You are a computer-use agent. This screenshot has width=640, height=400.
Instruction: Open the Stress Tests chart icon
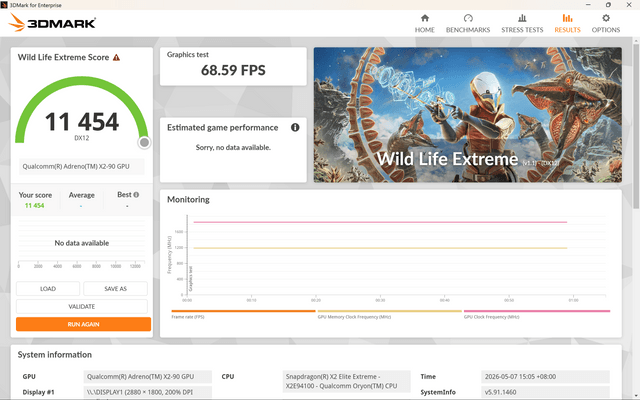point(522,18)
